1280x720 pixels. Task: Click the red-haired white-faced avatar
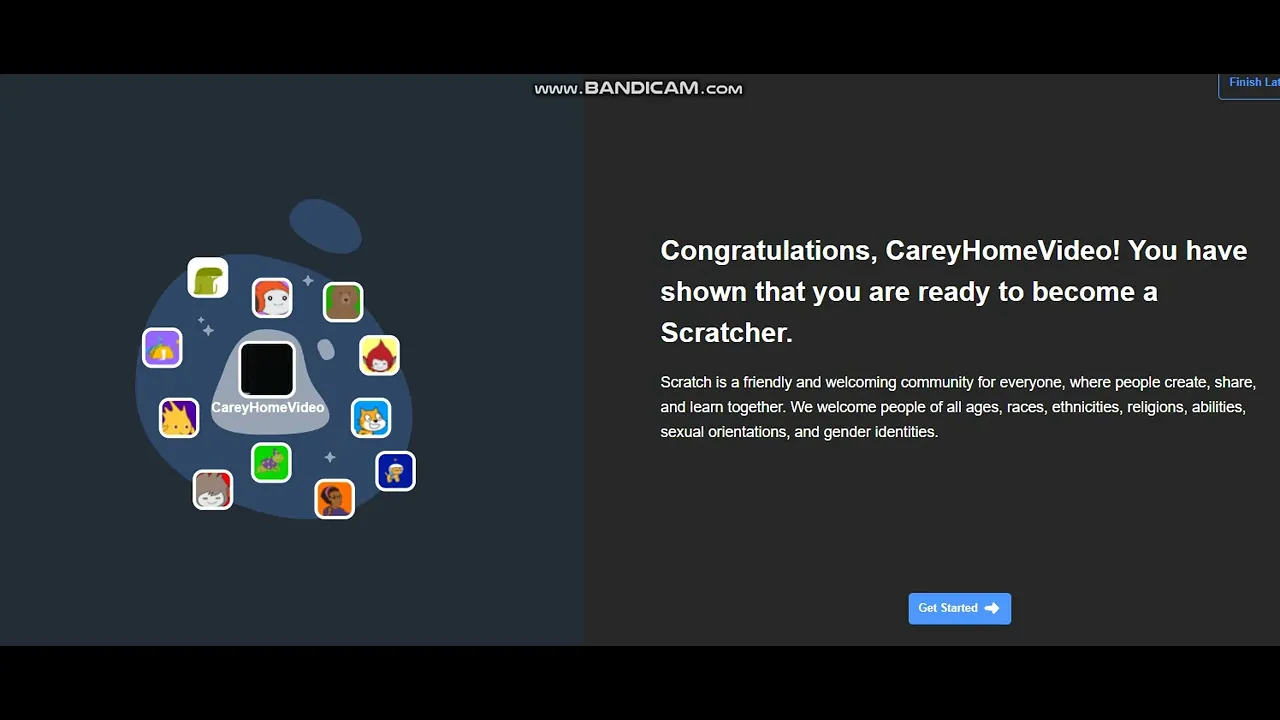272,298
